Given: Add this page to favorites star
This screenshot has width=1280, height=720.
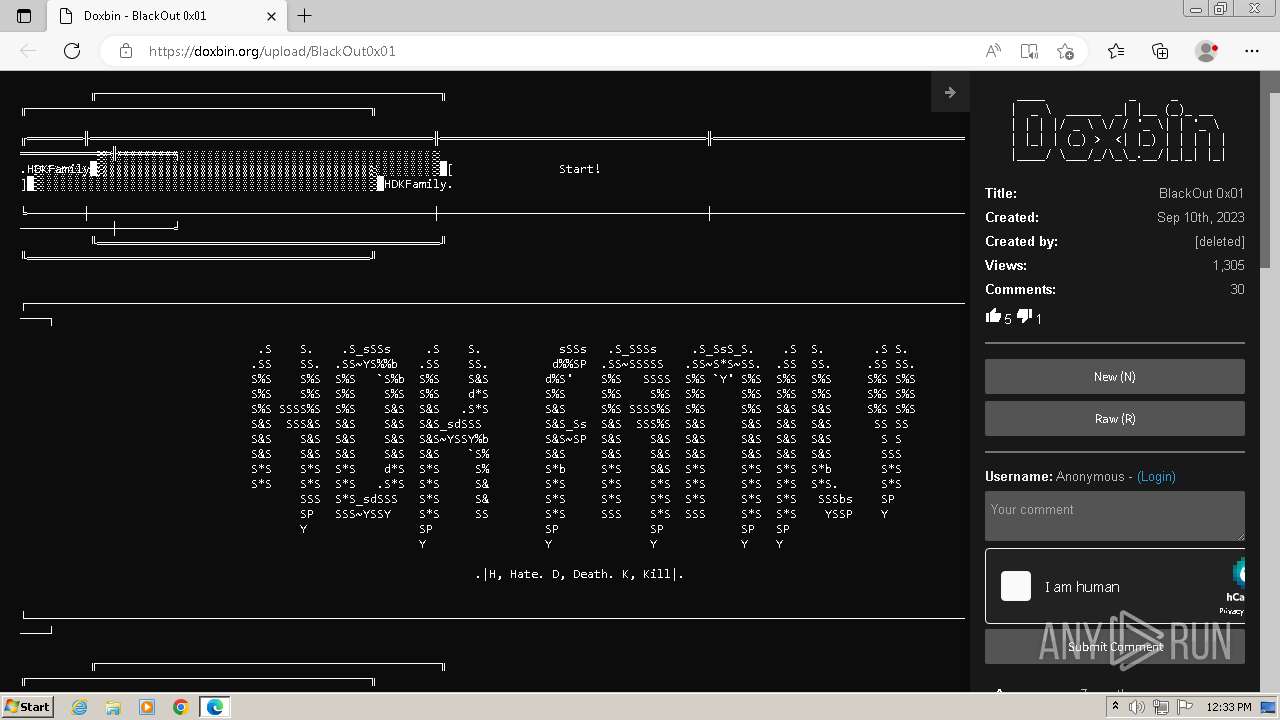Looking at the screenshot, I should click(x=1065, y=51).
